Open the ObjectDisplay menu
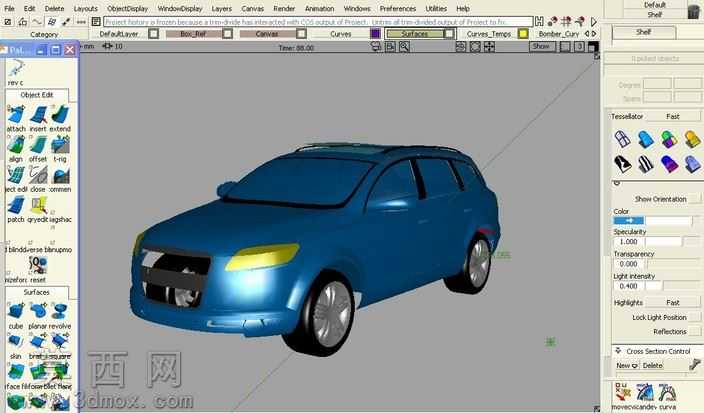The image size is (704, 413). pos(128,8)
